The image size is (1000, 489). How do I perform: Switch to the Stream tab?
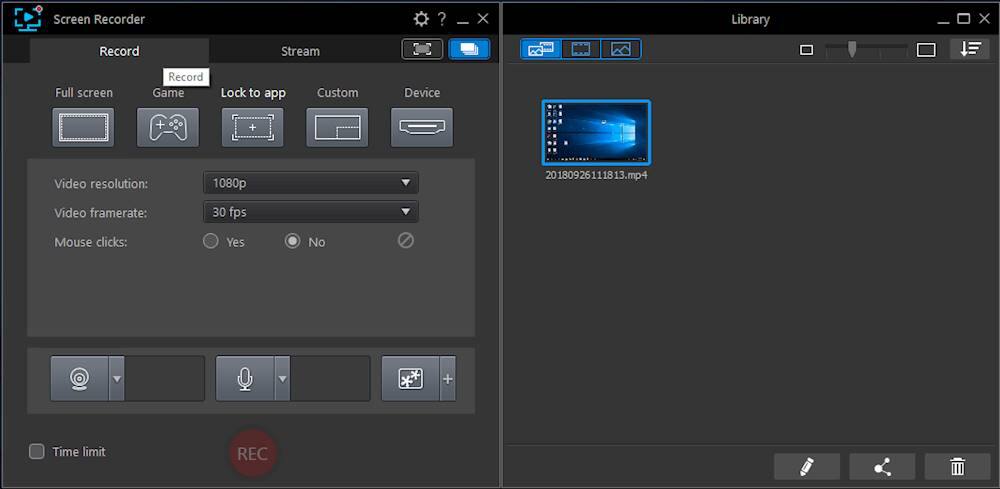[x=300, y=51]
